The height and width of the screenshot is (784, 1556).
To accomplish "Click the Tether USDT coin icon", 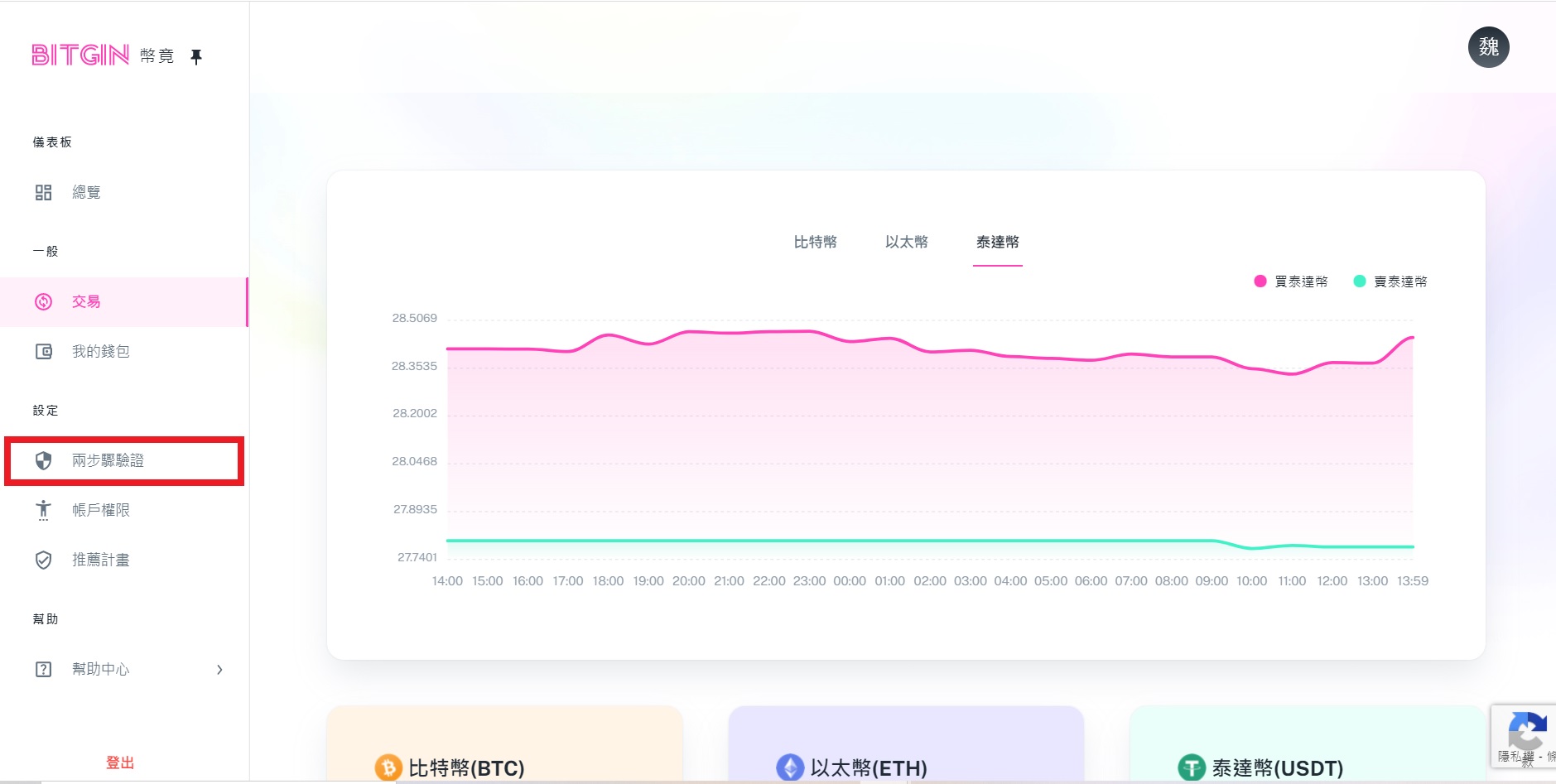I will click(x=1192, y=767).
